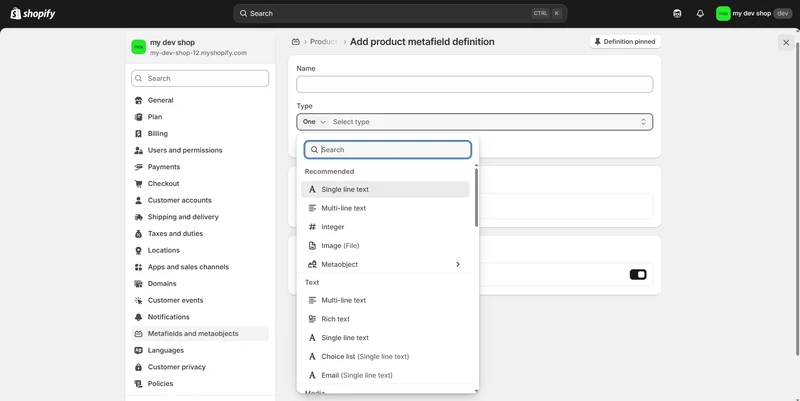Toggle the black switch in the bottom card
Viewport: 800px width, 401px height.
638,274
